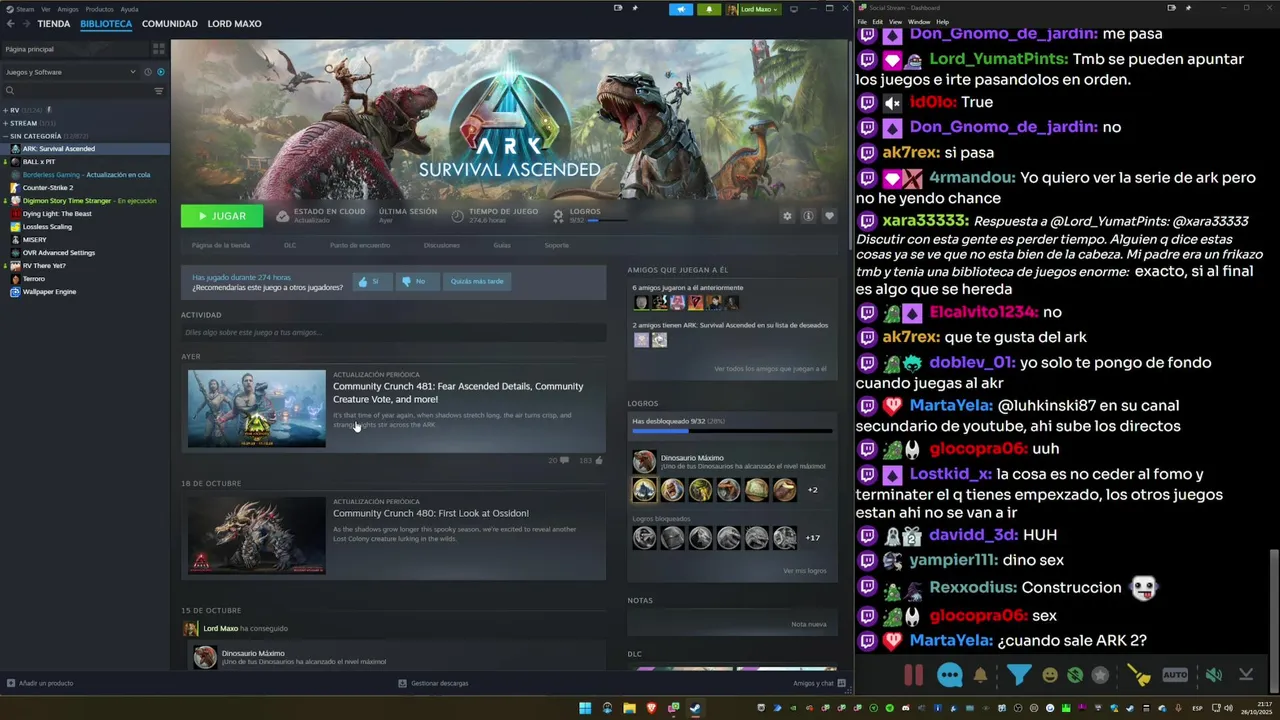Screen dimensions: 1280x720
Task: Click the recent activity clock filter
Action: click(x=148, y=72)
